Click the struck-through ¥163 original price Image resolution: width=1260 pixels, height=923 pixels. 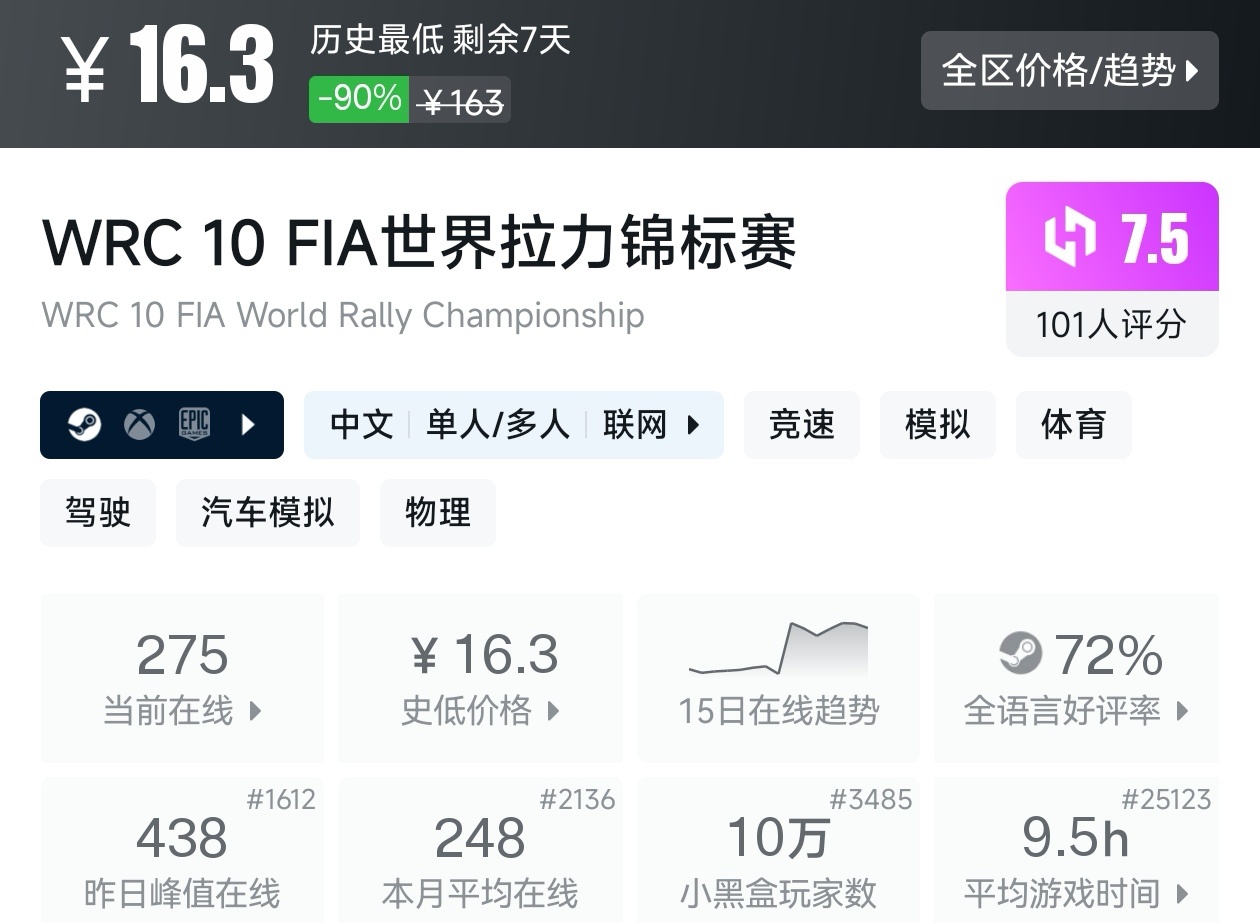pyautogui.click(x=461, y=101)
